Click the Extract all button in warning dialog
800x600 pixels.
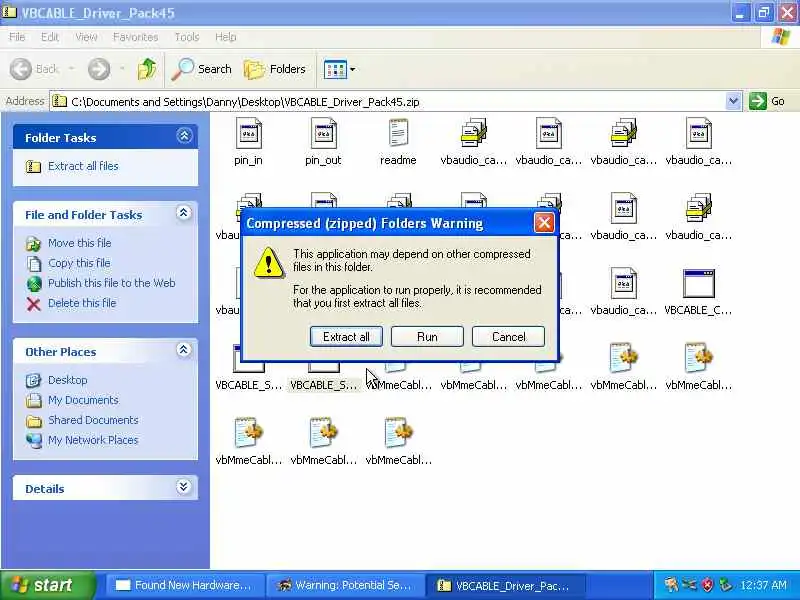coord(346,337)
